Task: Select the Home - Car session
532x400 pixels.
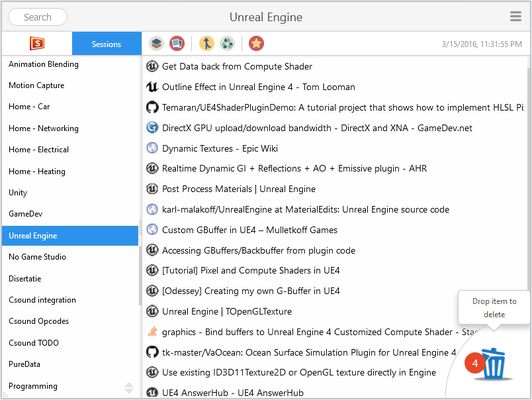Action: [70, 107]
